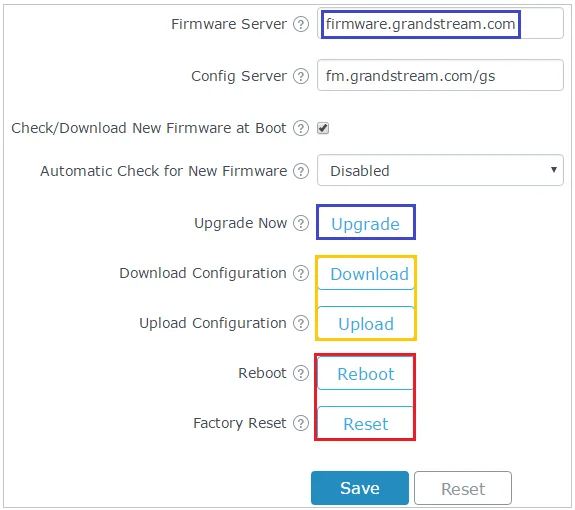Show help for Automatic Check for New Firmware
The height and width of the screenshot is (510, 575).
coord(301,171)
